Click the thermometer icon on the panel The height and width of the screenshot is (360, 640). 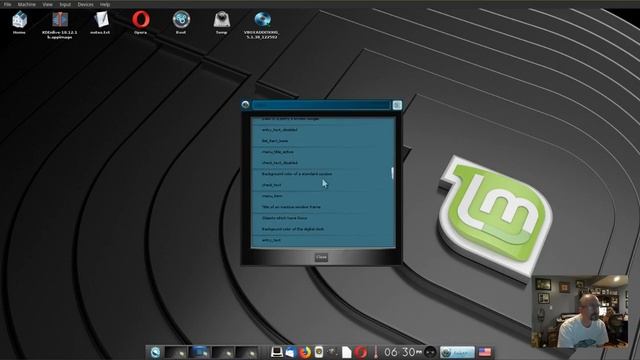click(376, 352)
